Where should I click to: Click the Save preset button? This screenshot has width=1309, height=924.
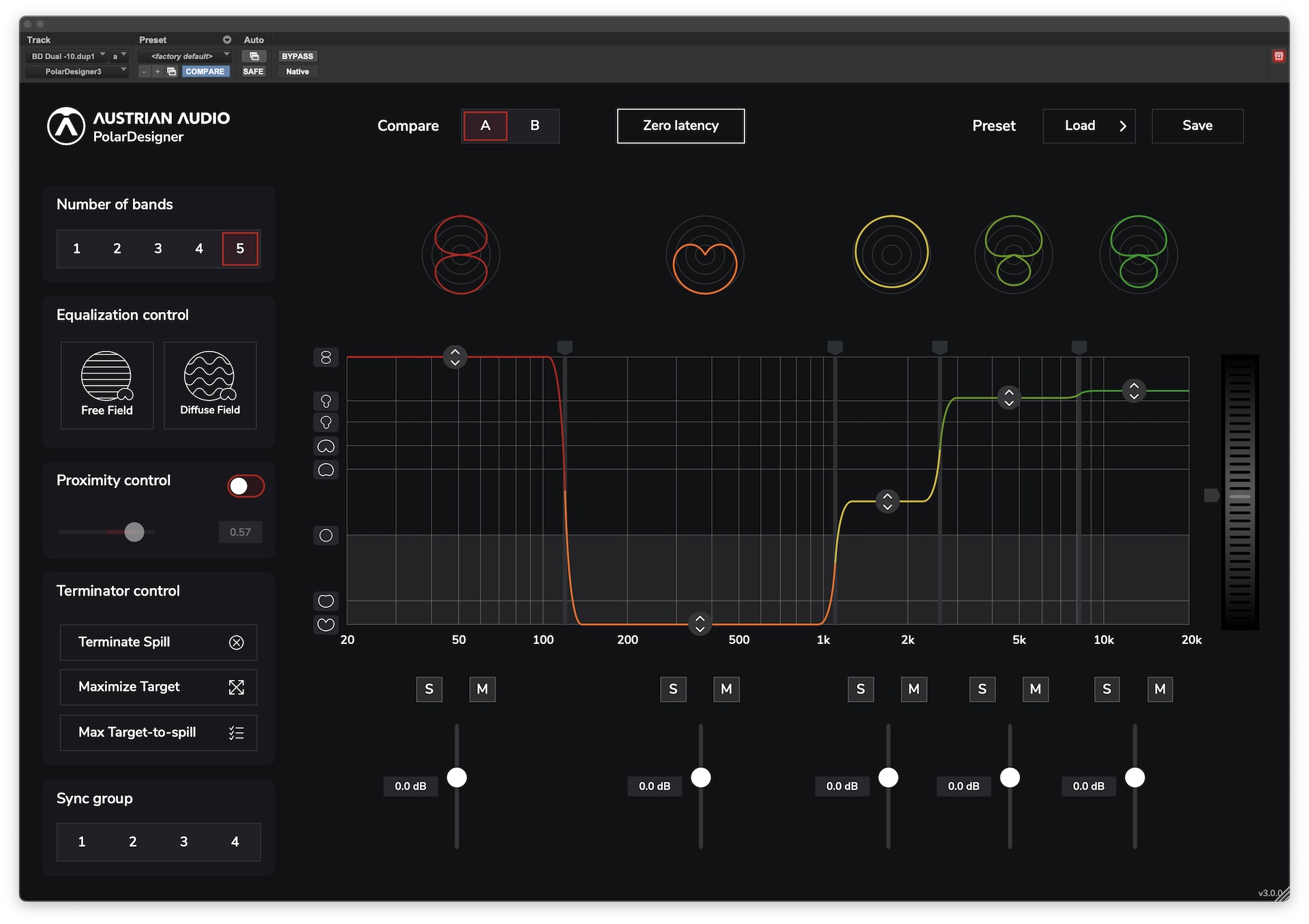pyautogui.click(x=1197, y=126)
